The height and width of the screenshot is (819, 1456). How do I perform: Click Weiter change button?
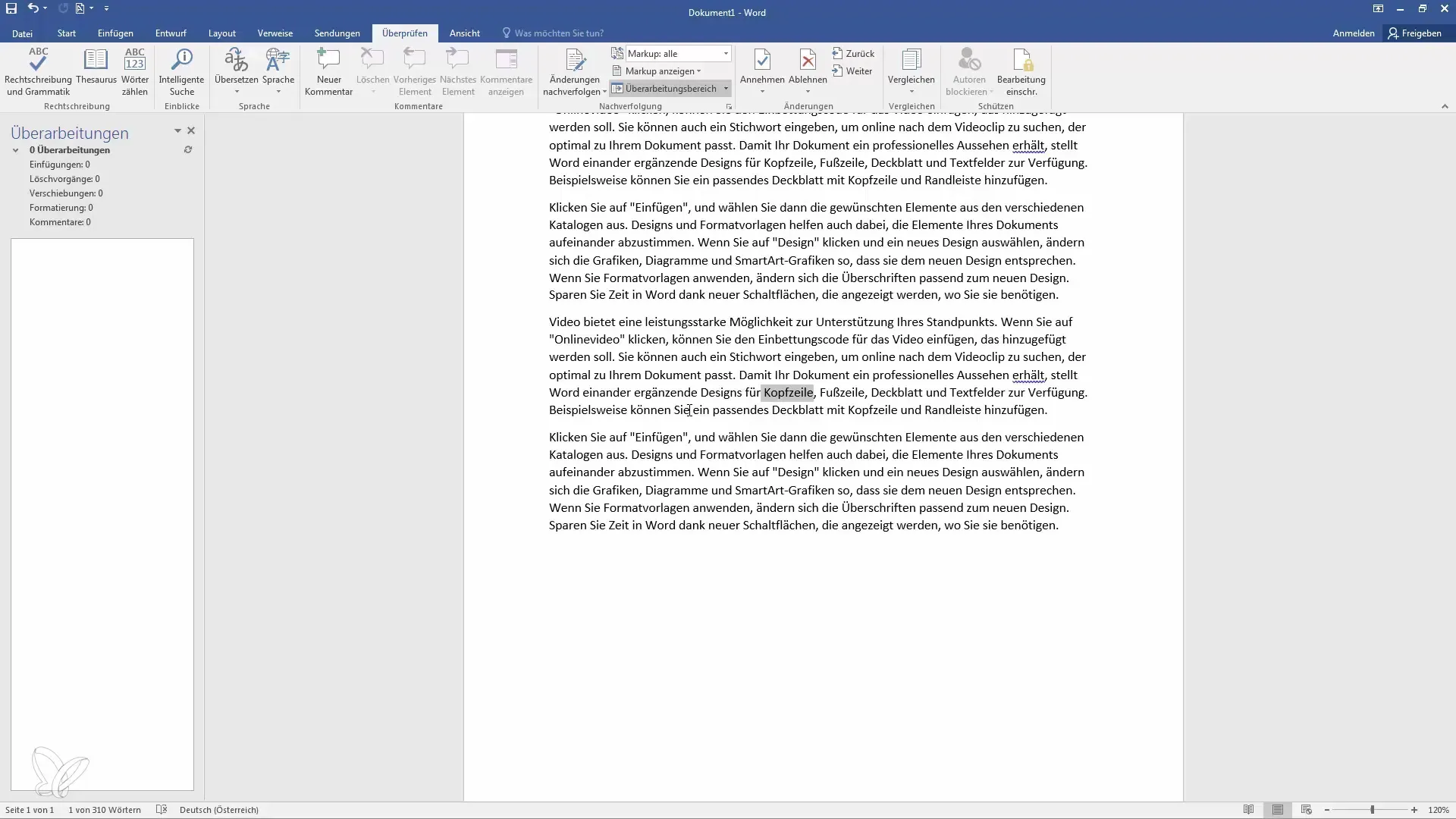click(852, 71)
